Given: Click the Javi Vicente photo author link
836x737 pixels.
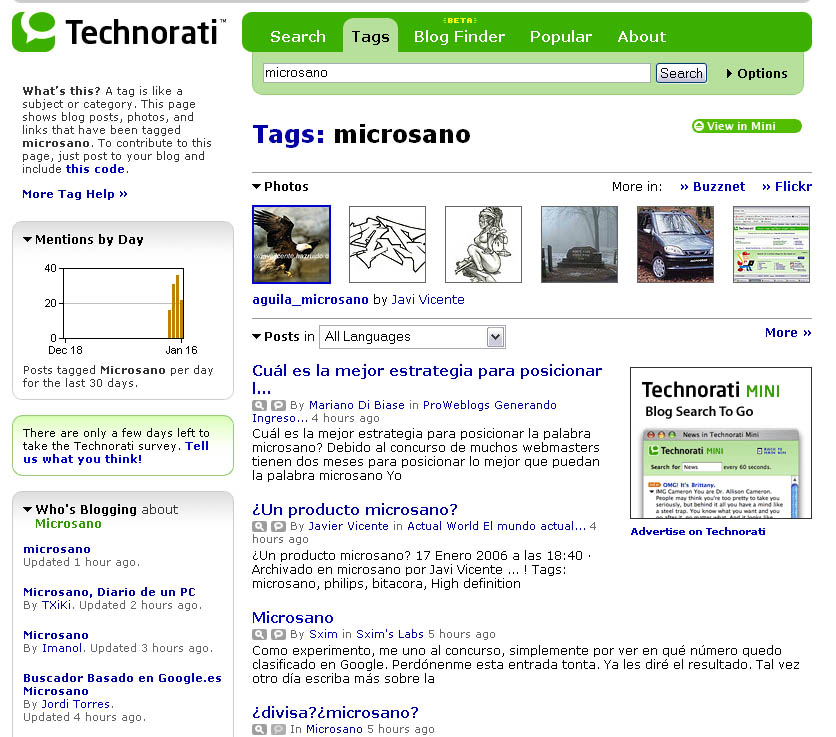Looking at the screenshot, I should coord(428,300).
